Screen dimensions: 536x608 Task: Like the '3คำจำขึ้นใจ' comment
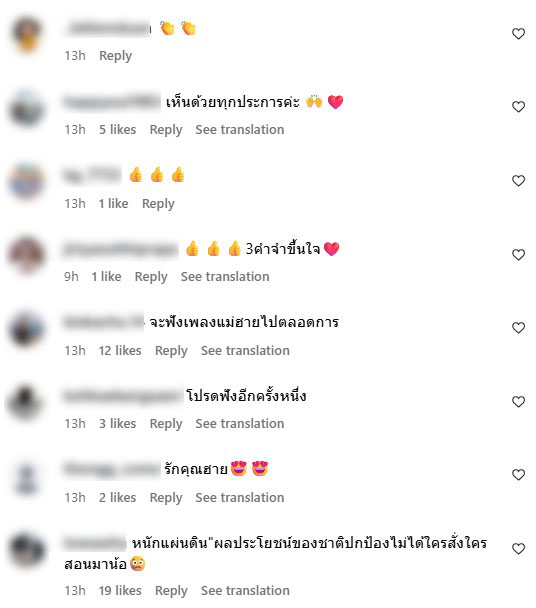pos(518,255)
